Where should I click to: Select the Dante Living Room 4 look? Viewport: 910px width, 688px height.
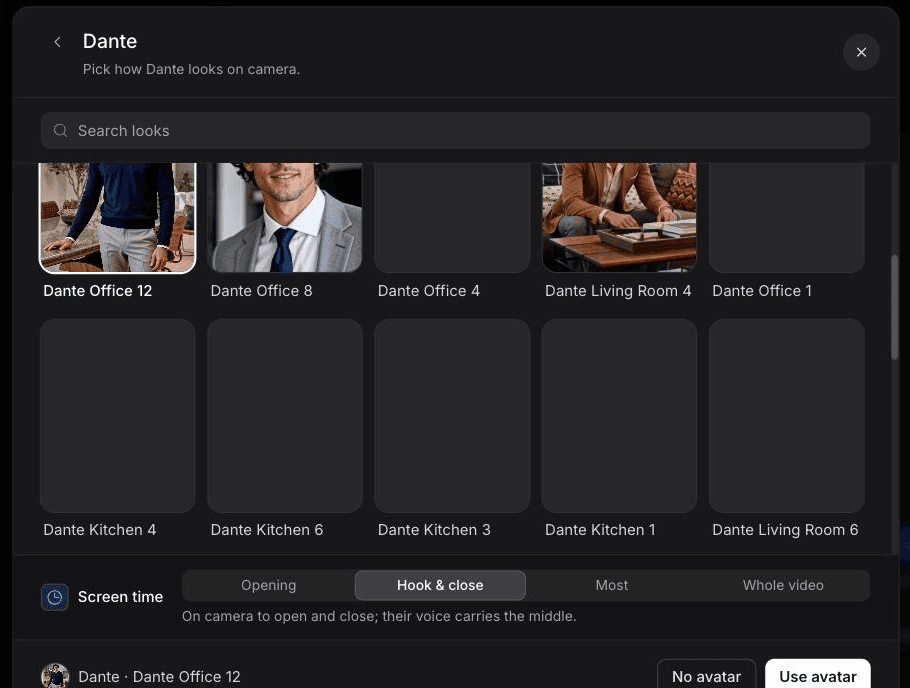click(x=619, y=218)
